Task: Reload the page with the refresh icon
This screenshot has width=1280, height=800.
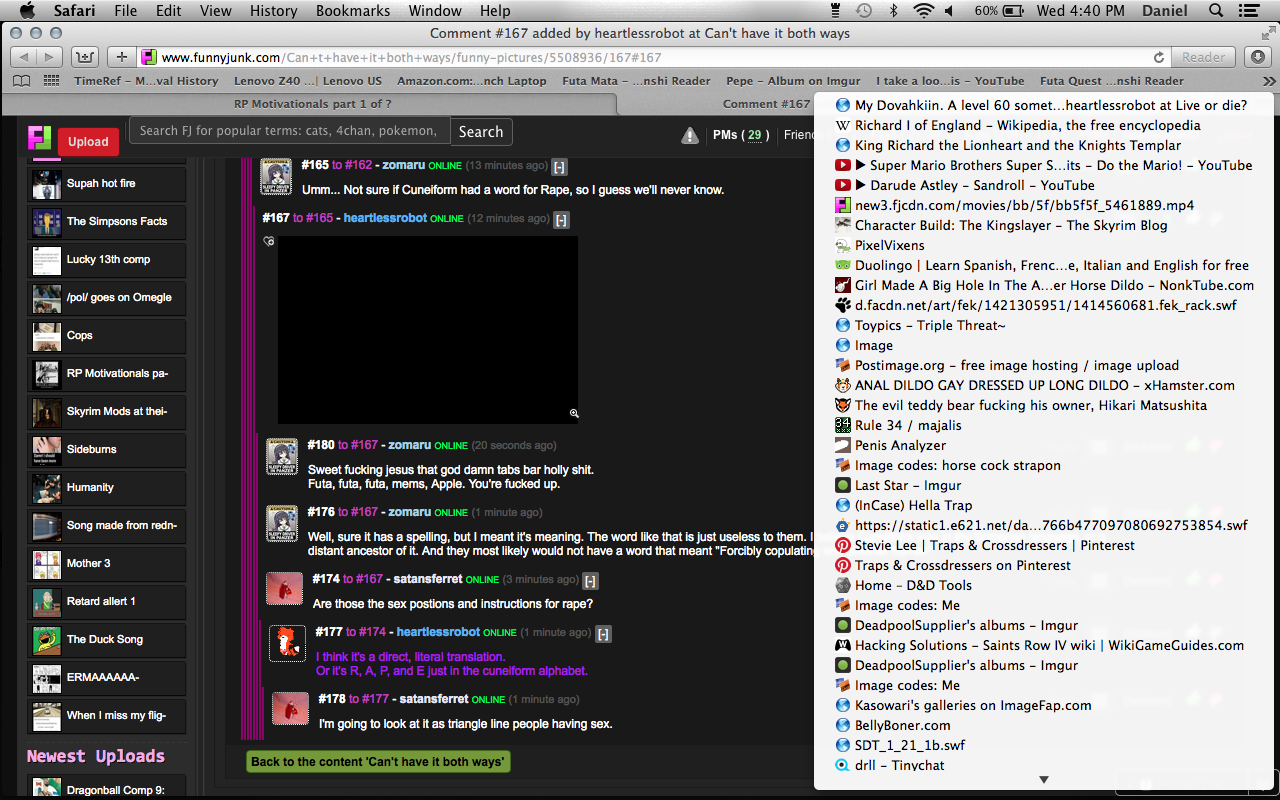Action: [x=1159, y=58]
